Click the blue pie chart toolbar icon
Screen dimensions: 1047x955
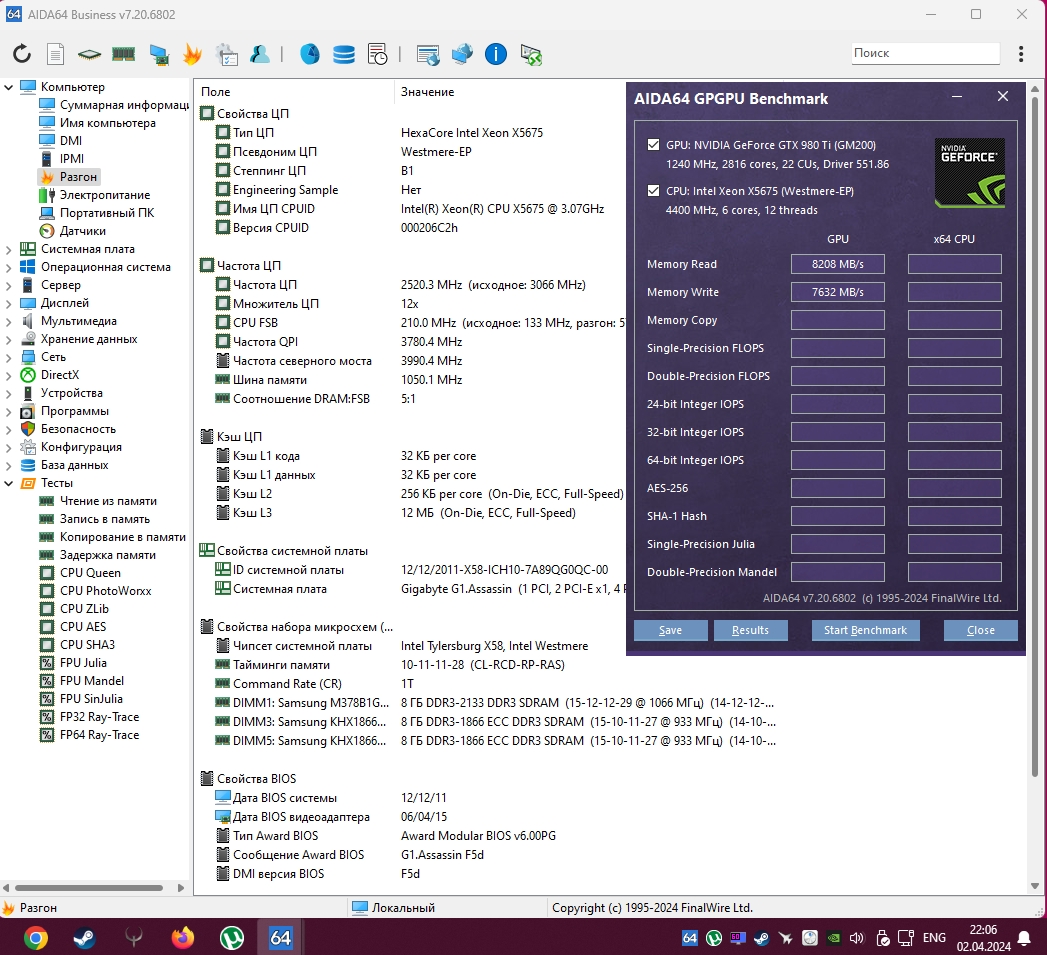coord(309,54)
